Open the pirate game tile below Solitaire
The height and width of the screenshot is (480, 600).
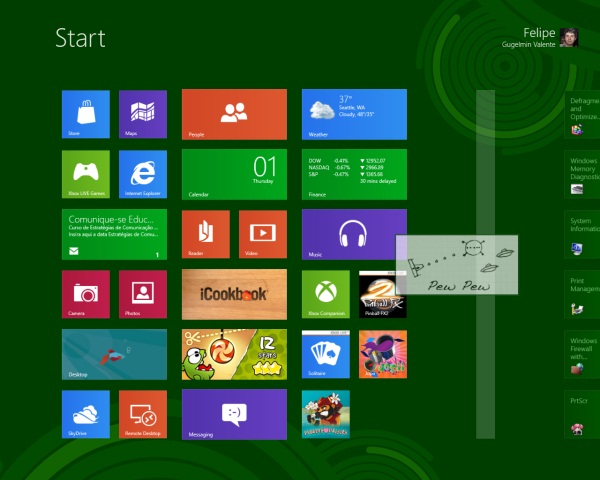(326, 414)
